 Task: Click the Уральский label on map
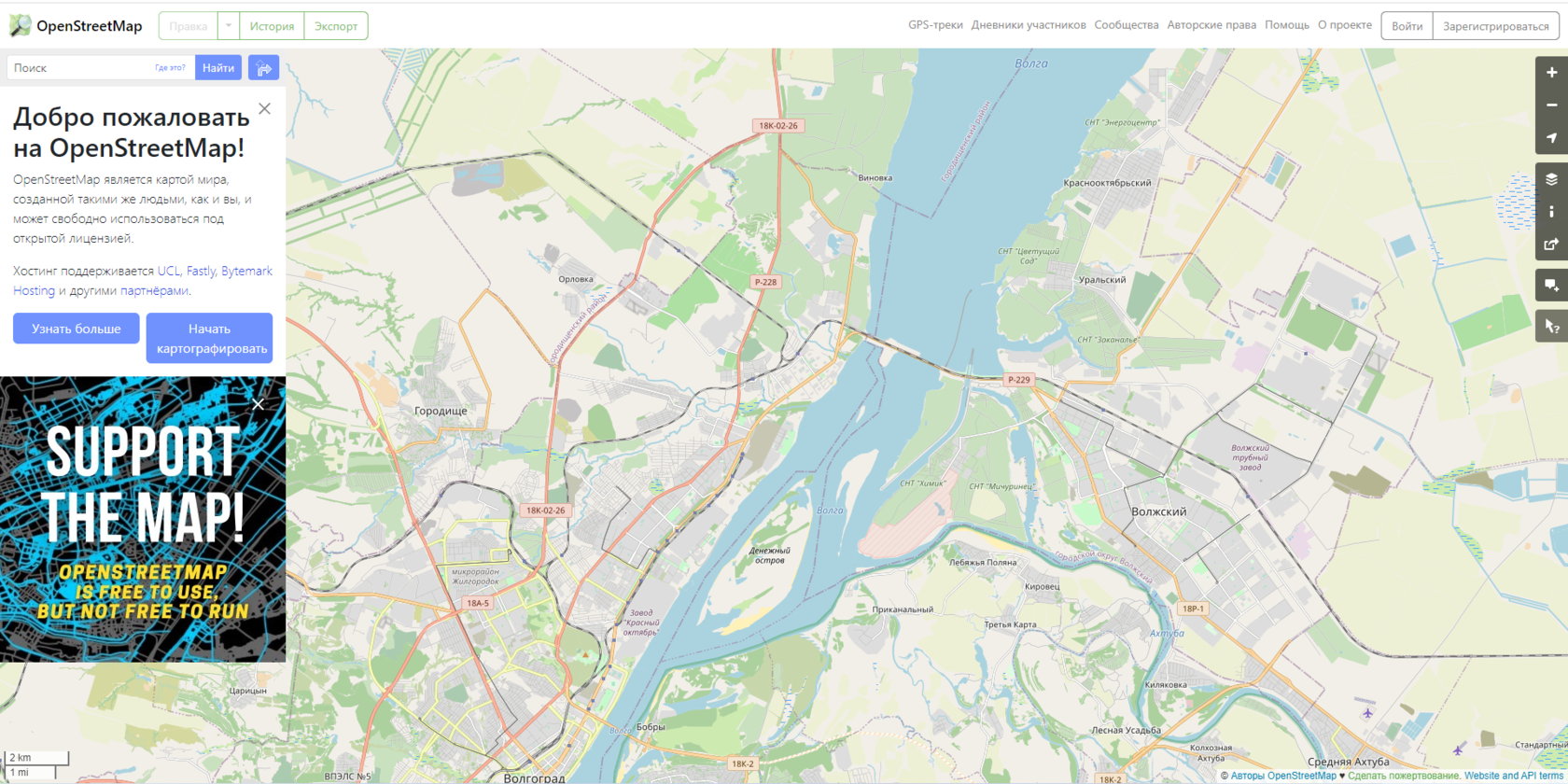[1102, 280]
